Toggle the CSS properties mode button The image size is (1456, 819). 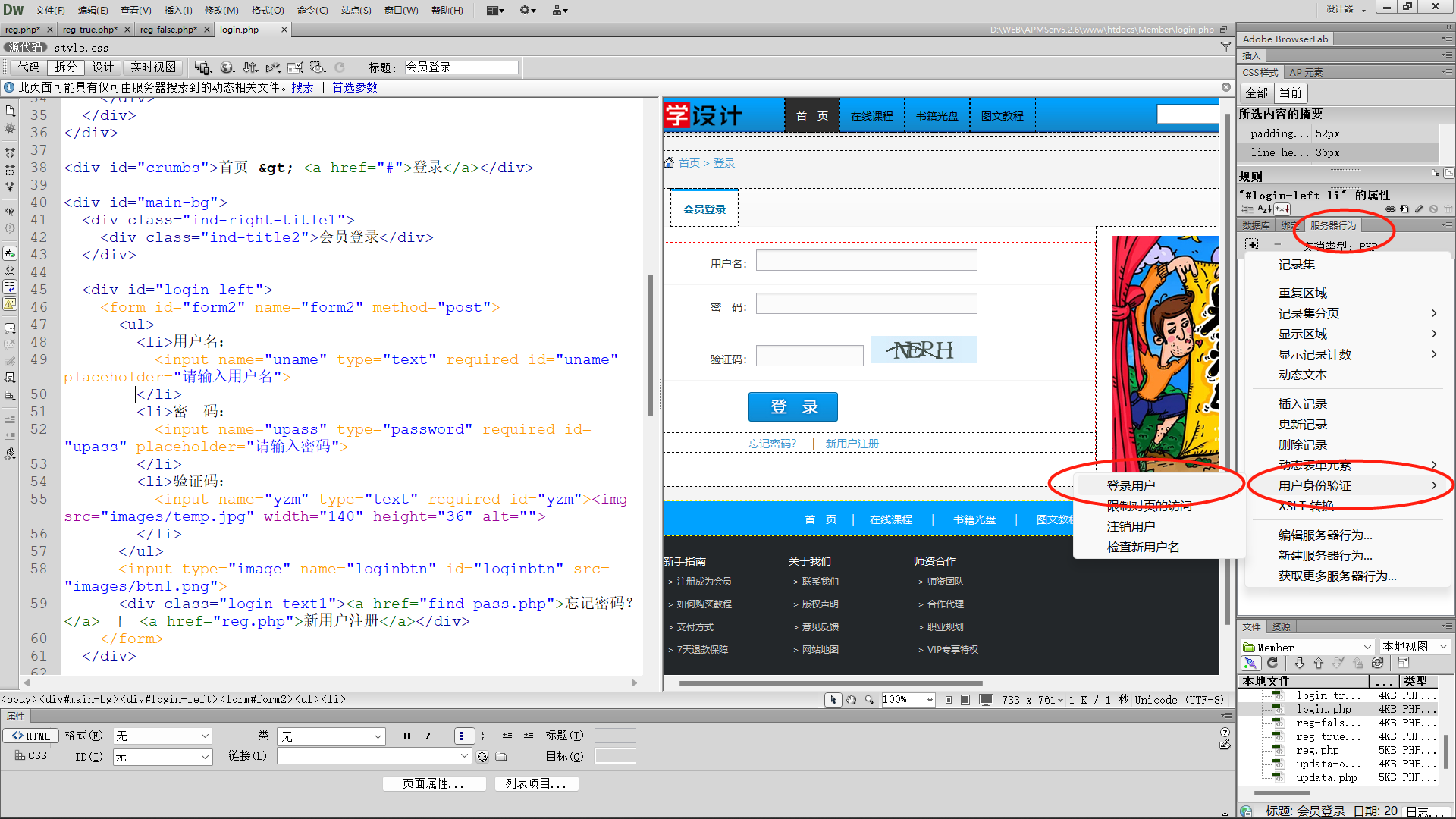[31, 756]
